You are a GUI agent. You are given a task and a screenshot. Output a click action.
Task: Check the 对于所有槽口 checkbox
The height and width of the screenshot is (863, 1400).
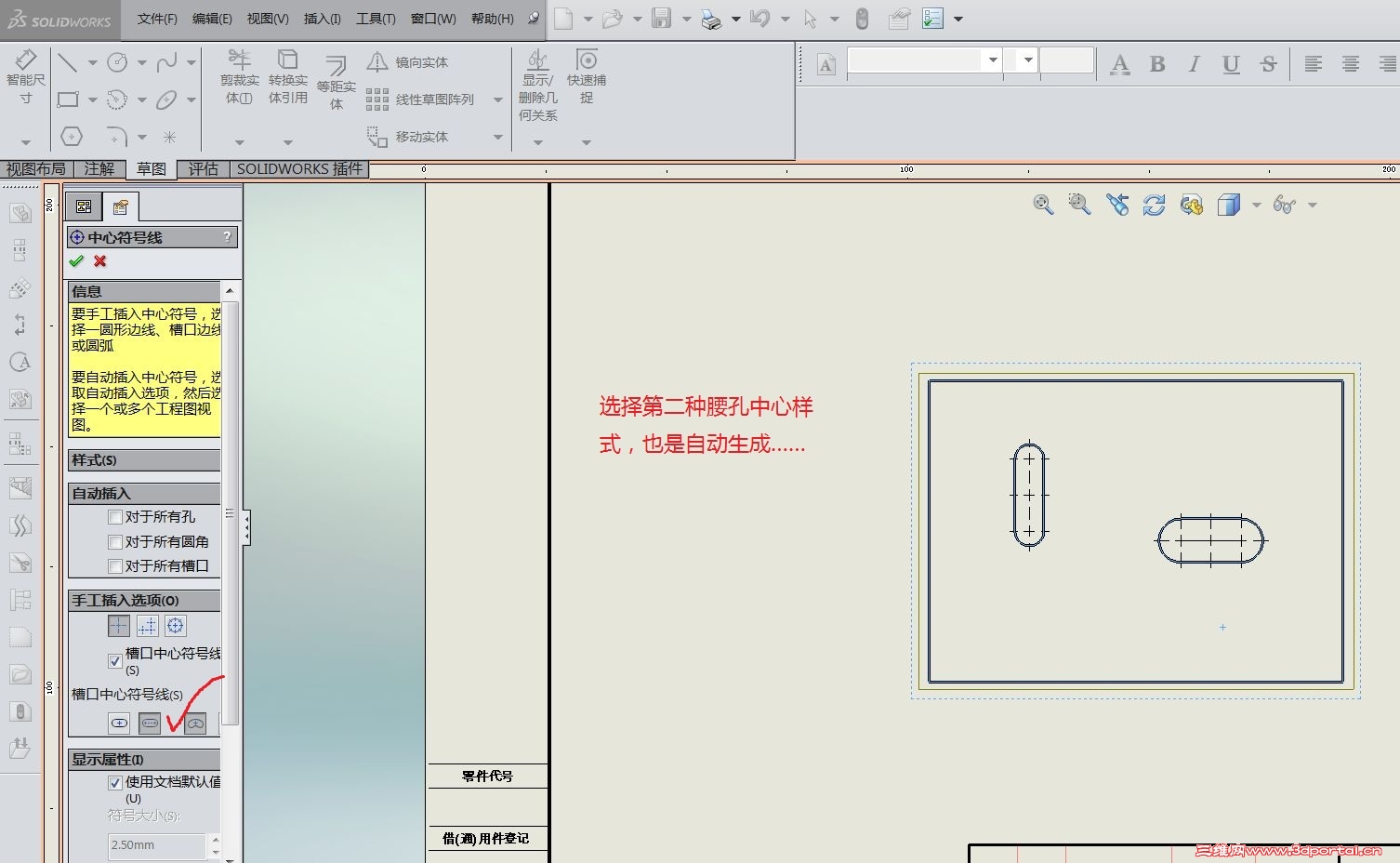[x=115, y=566]
